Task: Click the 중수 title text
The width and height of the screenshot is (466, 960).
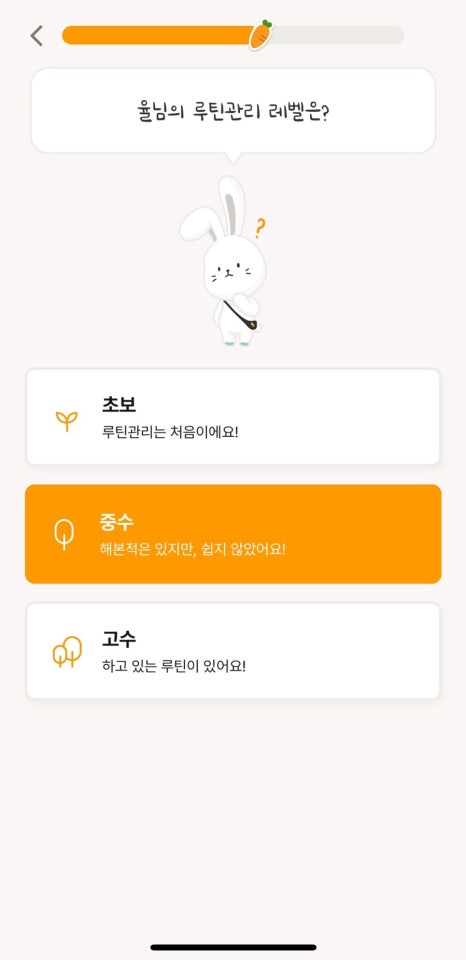Action: point(116,522)
